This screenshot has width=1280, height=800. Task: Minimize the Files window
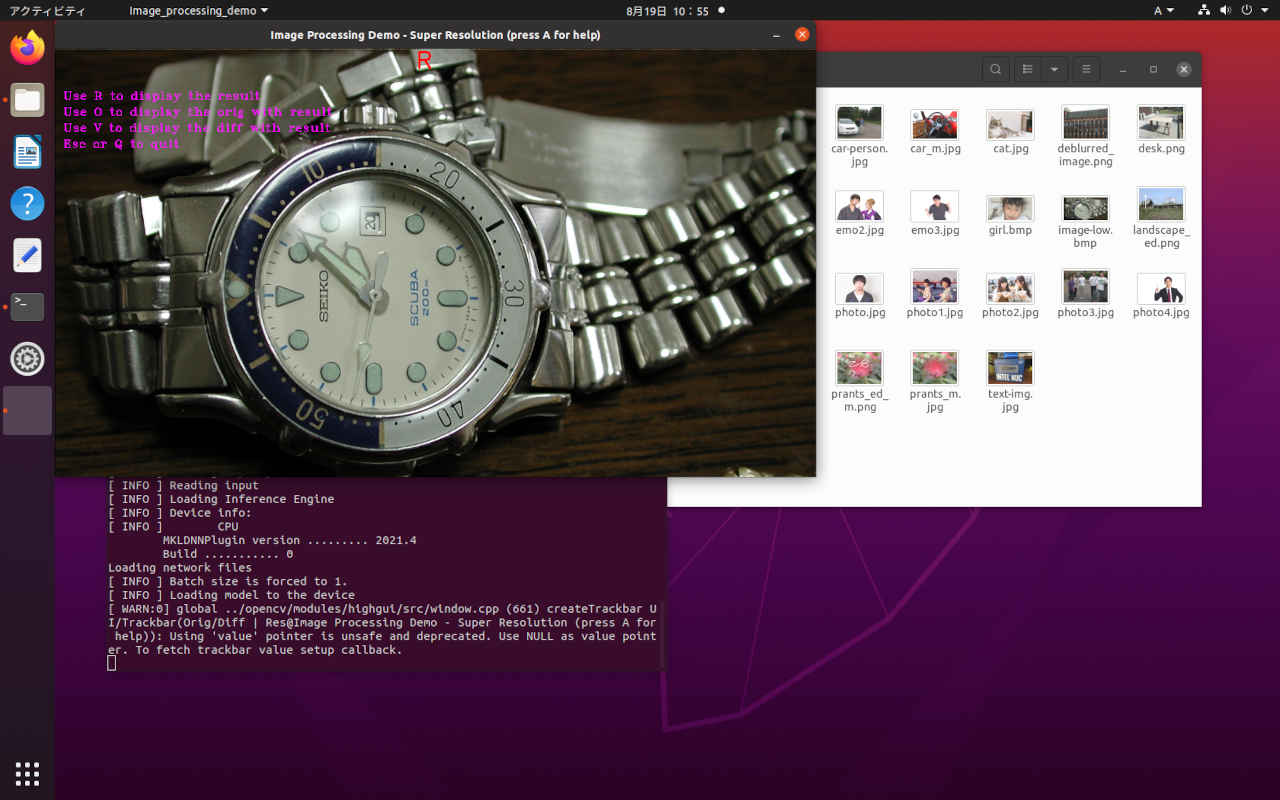[1123, 70]
